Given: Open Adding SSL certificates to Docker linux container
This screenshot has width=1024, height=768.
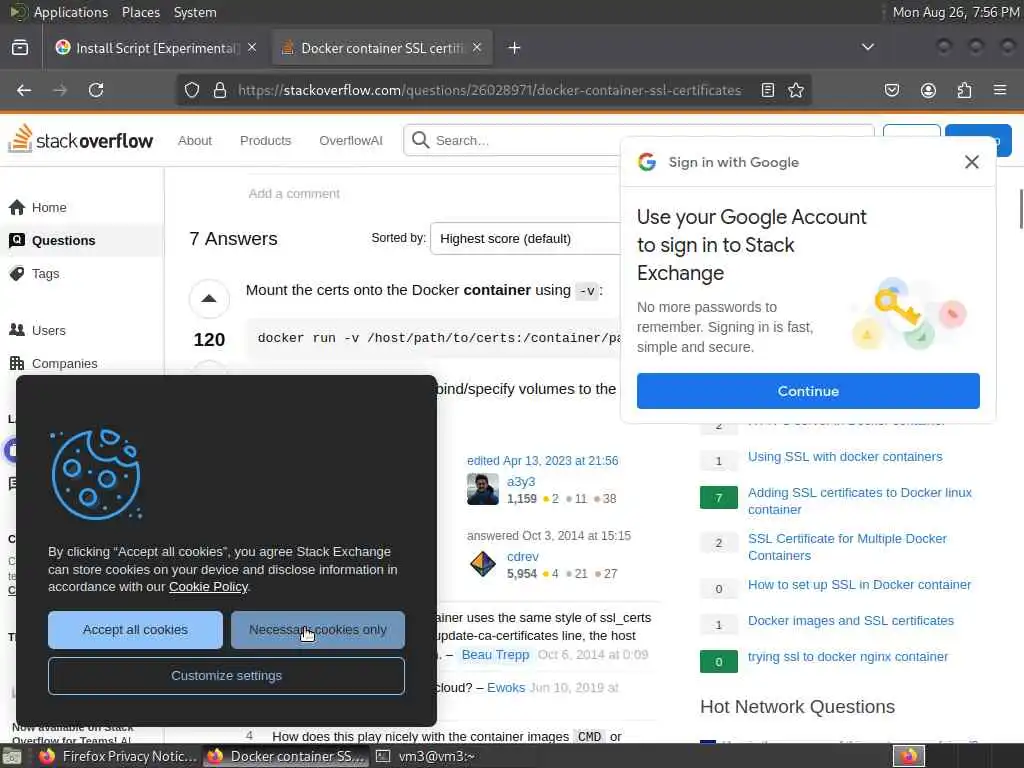Looking at the screenshot, I should click(x=859, y=501).
